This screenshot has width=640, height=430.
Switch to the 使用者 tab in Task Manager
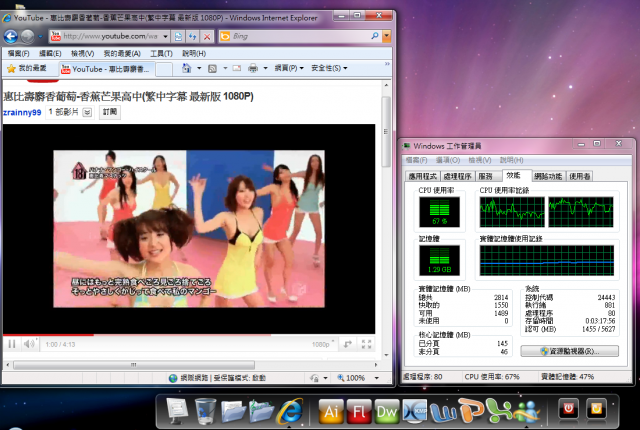(x=580, y=176)
